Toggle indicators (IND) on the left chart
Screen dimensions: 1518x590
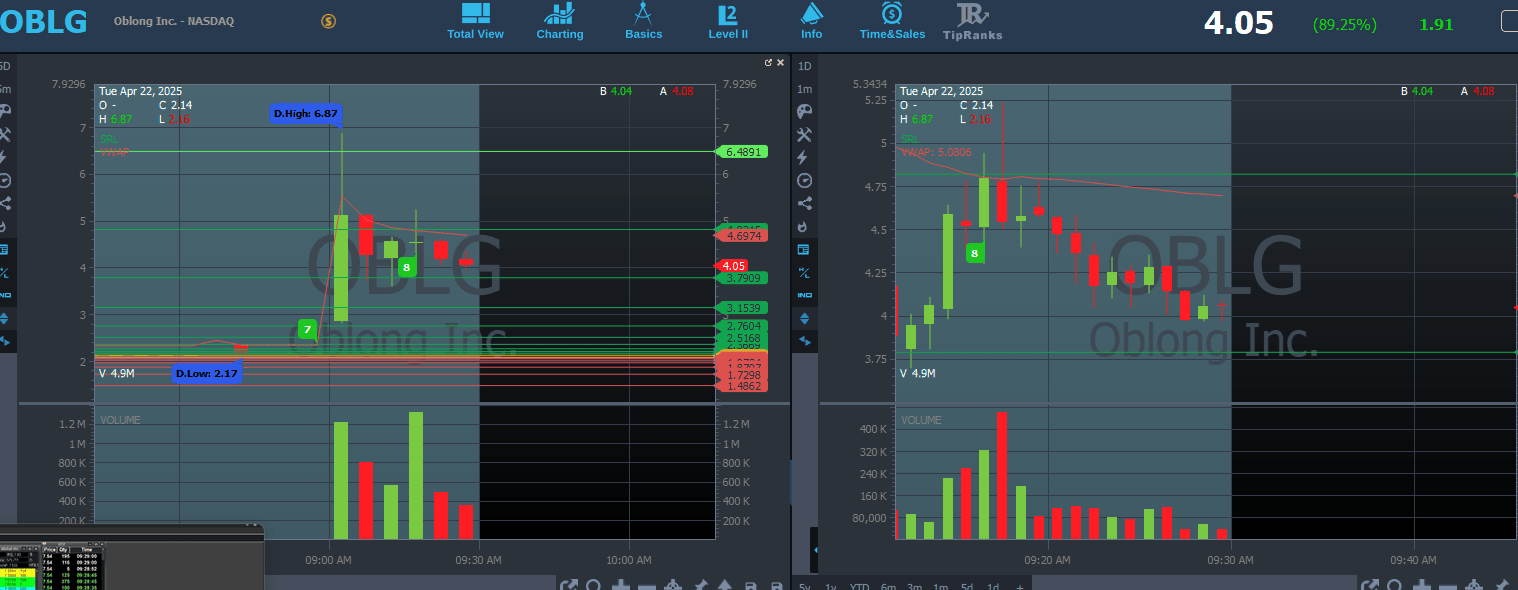pyautogui.click(x=4, y=295)
